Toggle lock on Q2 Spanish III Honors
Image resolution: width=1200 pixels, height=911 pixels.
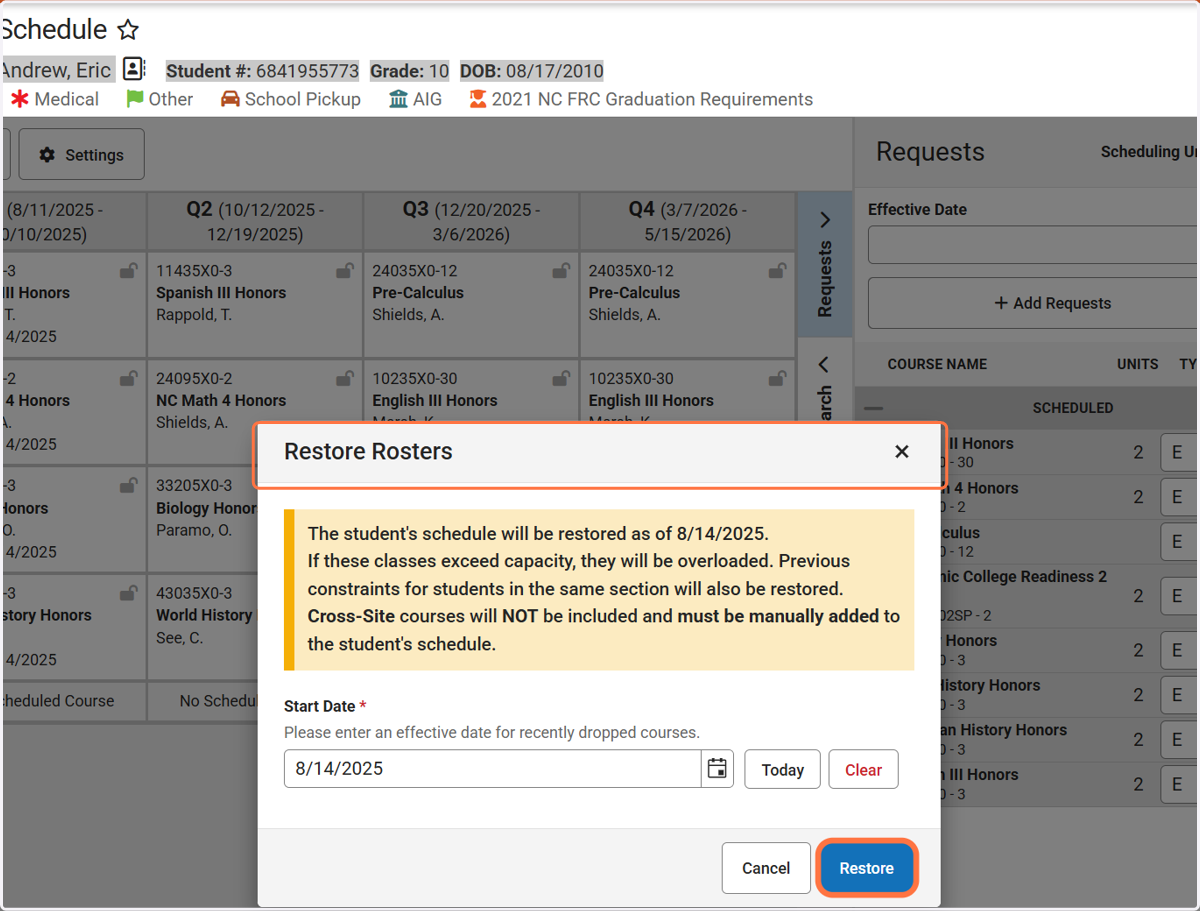pos(345,270)
